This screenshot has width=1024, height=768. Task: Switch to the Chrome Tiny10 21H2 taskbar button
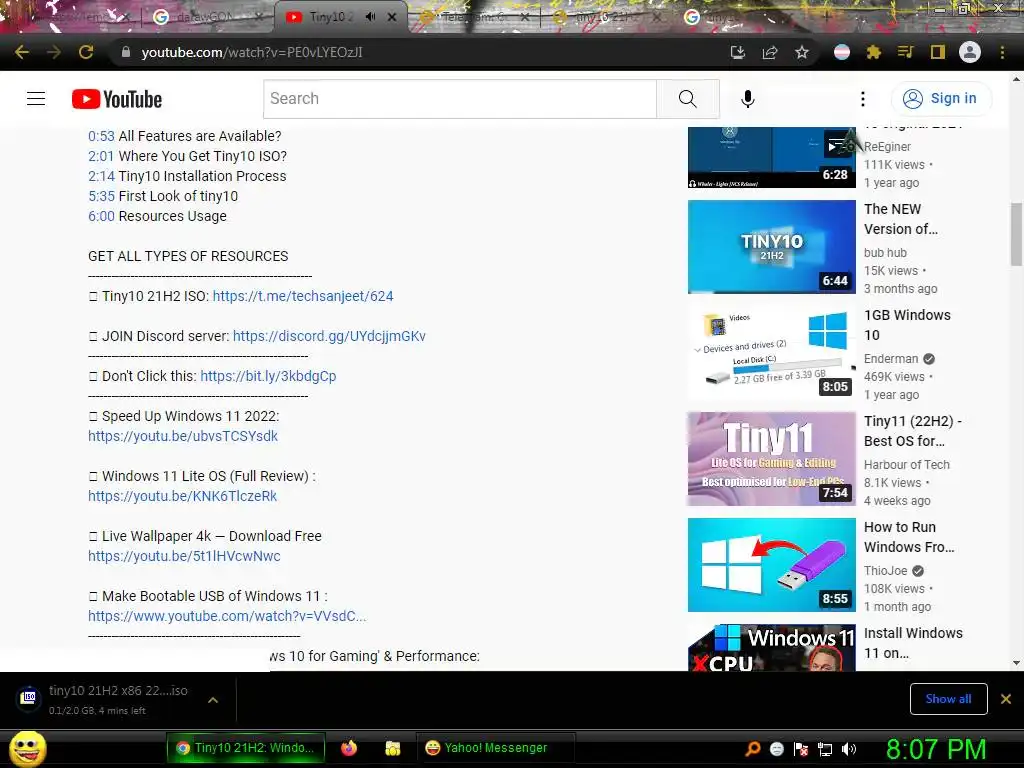click(x=246, y=748)
